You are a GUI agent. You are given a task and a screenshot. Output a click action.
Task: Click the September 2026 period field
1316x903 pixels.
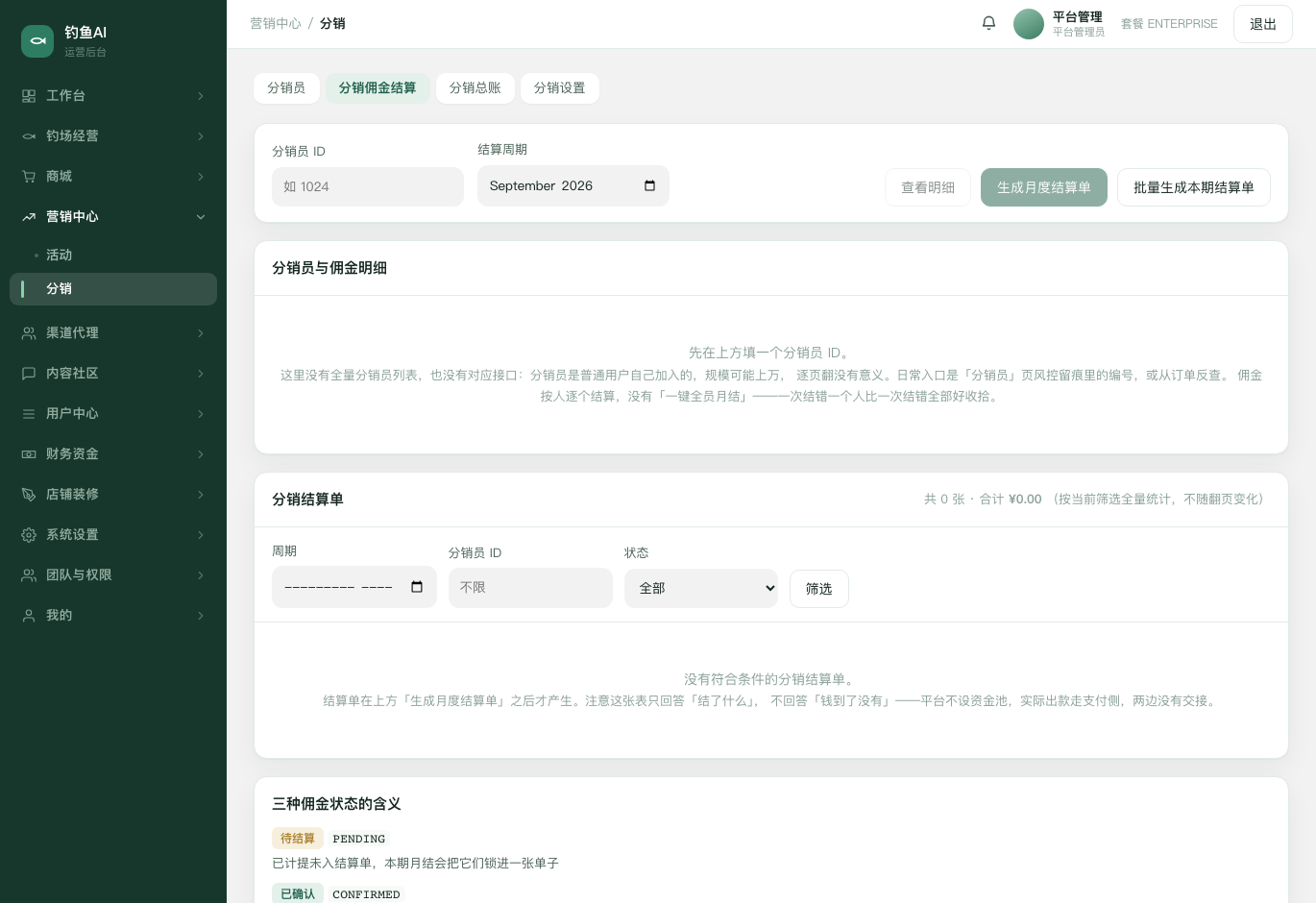pos(573,185)
